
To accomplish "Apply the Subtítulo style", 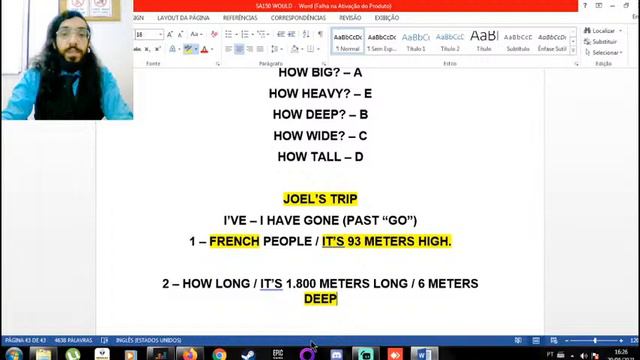I will (518, 42).
